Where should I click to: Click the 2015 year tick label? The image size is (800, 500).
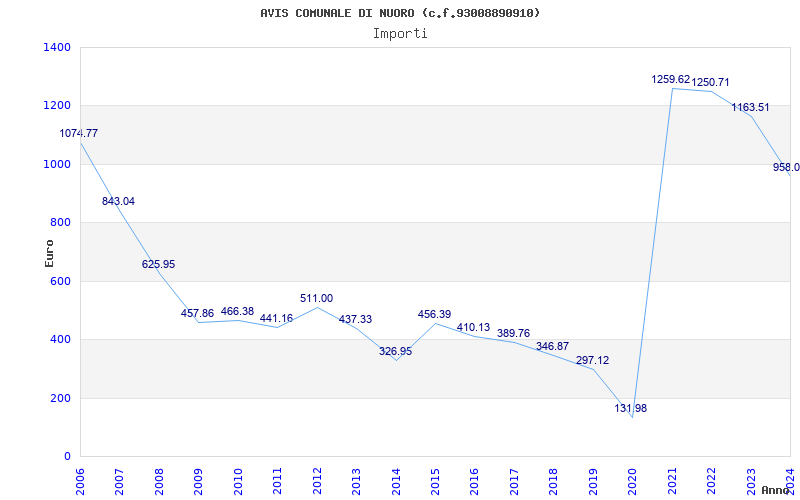pyautogui.click(x=435, y=480)
